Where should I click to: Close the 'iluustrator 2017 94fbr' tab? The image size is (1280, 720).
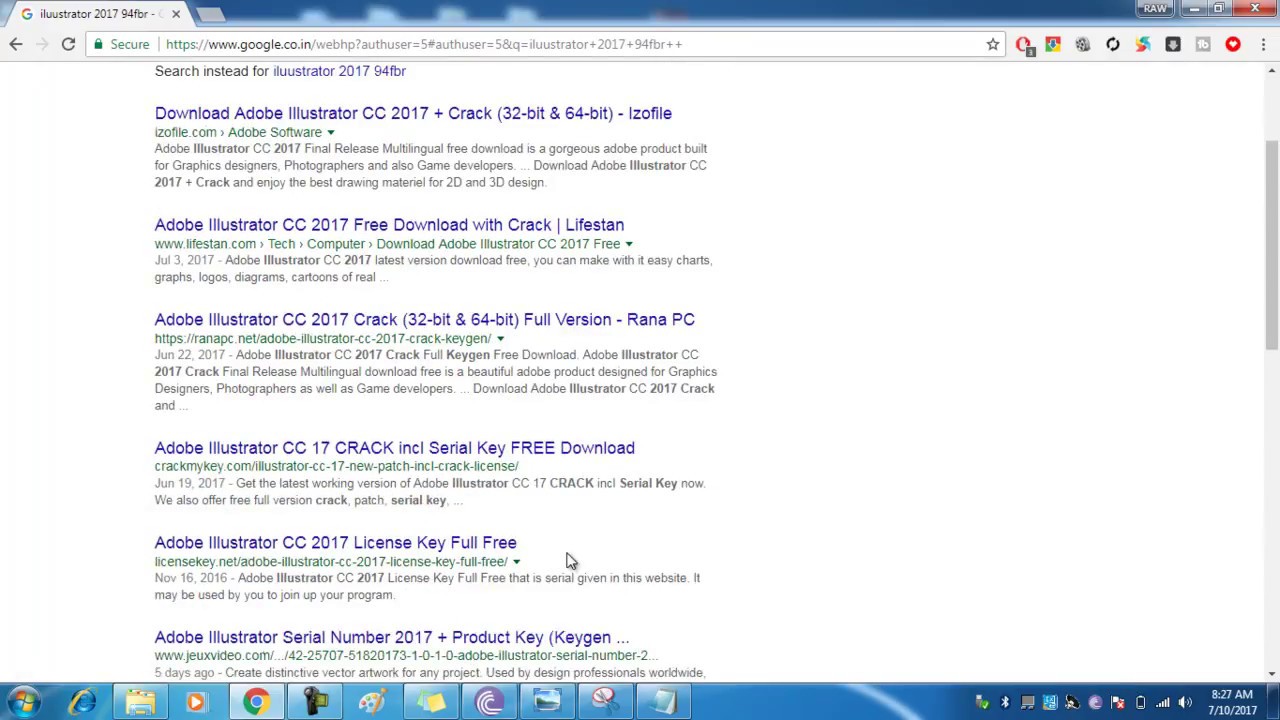tap(176, 14)
